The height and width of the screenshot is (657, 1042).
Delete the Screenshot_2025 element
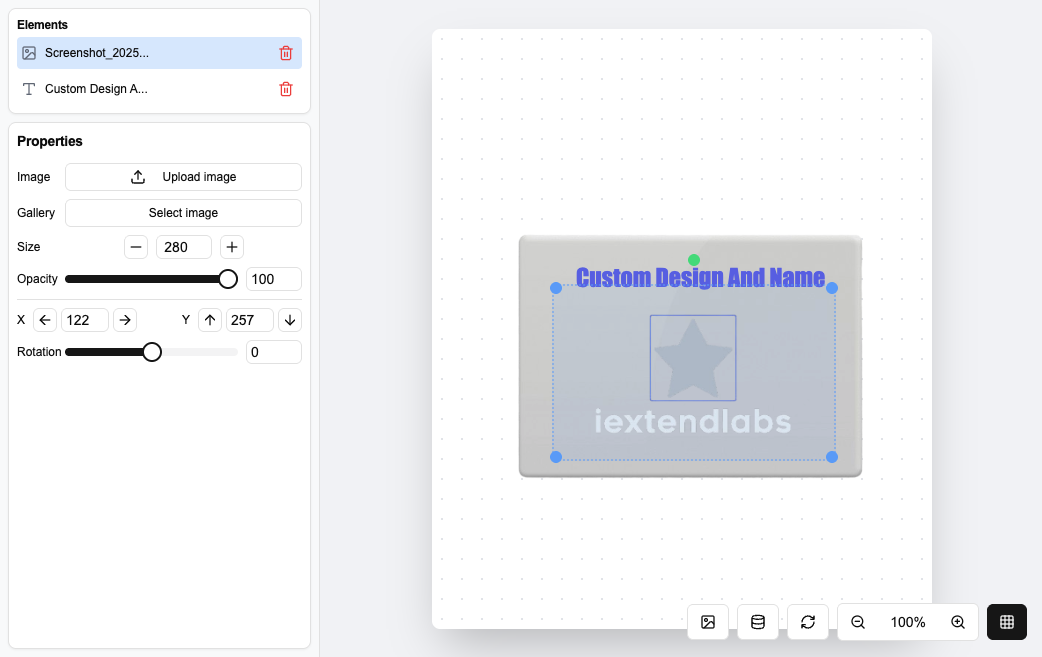coord(286,53)
